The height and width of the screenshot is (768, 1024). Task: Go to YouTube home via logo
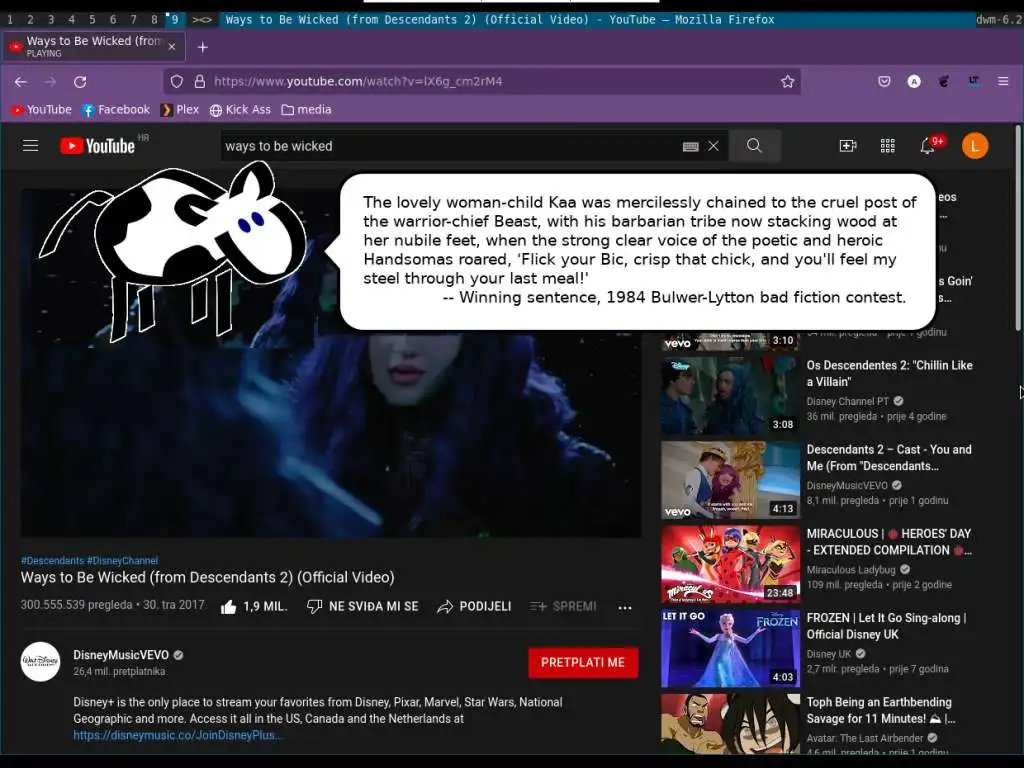tap(98, 146)
